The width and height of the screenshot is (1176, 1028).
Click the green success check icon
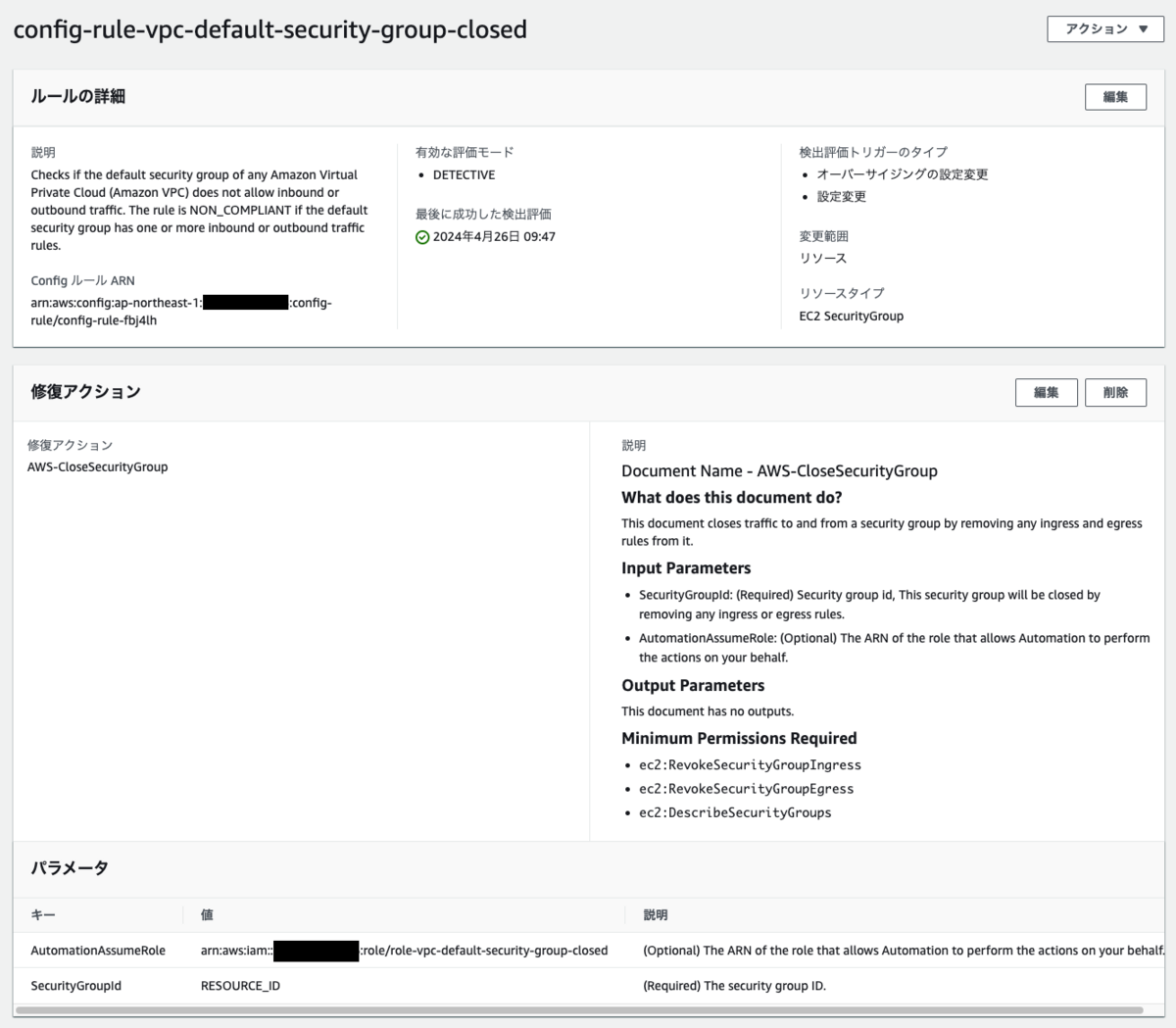422,237
